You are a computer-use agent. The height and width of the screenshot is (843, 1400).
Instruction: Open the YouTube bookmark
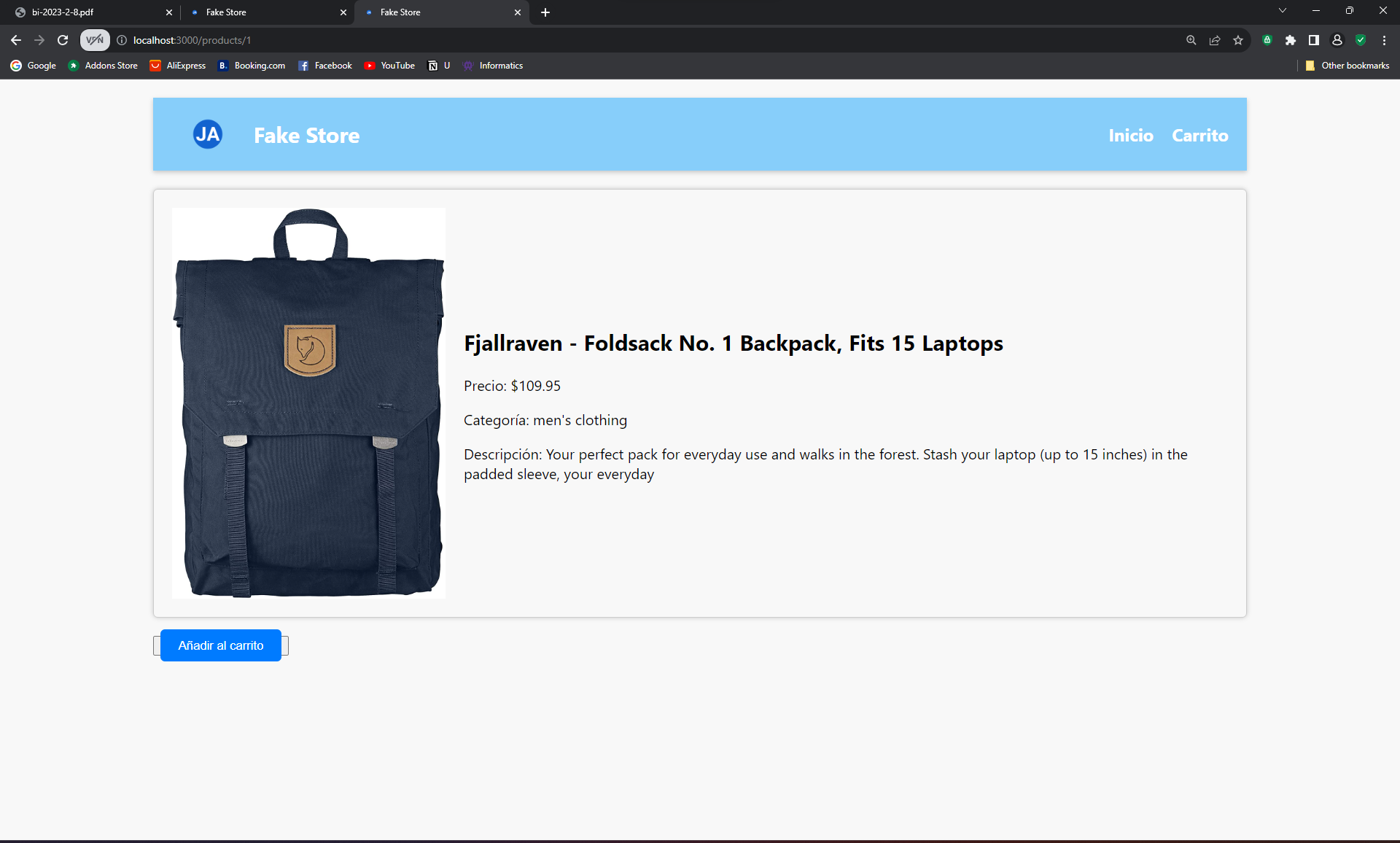tap(390, 65)
